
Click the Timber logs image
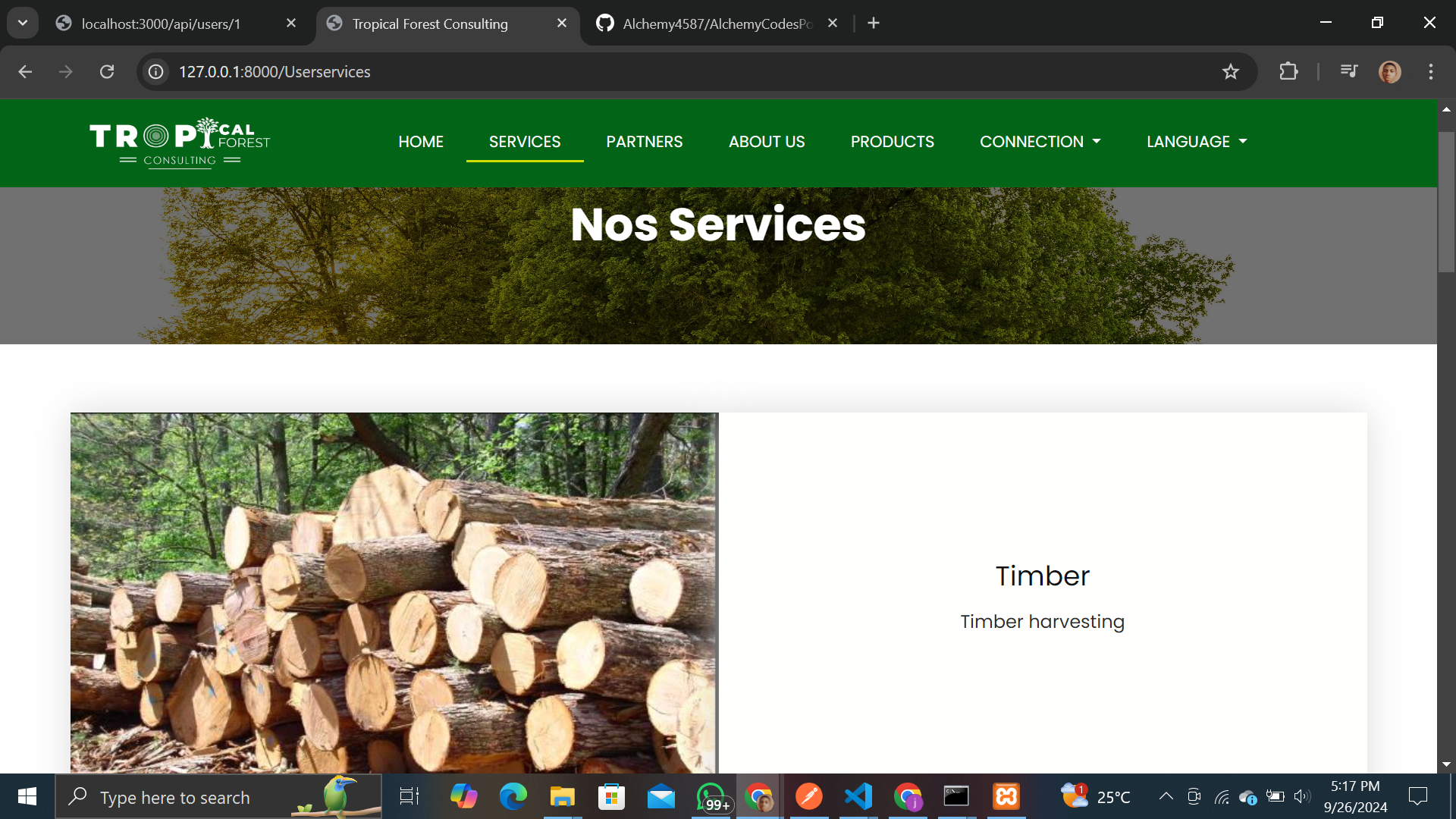click(x=394, y=592)
